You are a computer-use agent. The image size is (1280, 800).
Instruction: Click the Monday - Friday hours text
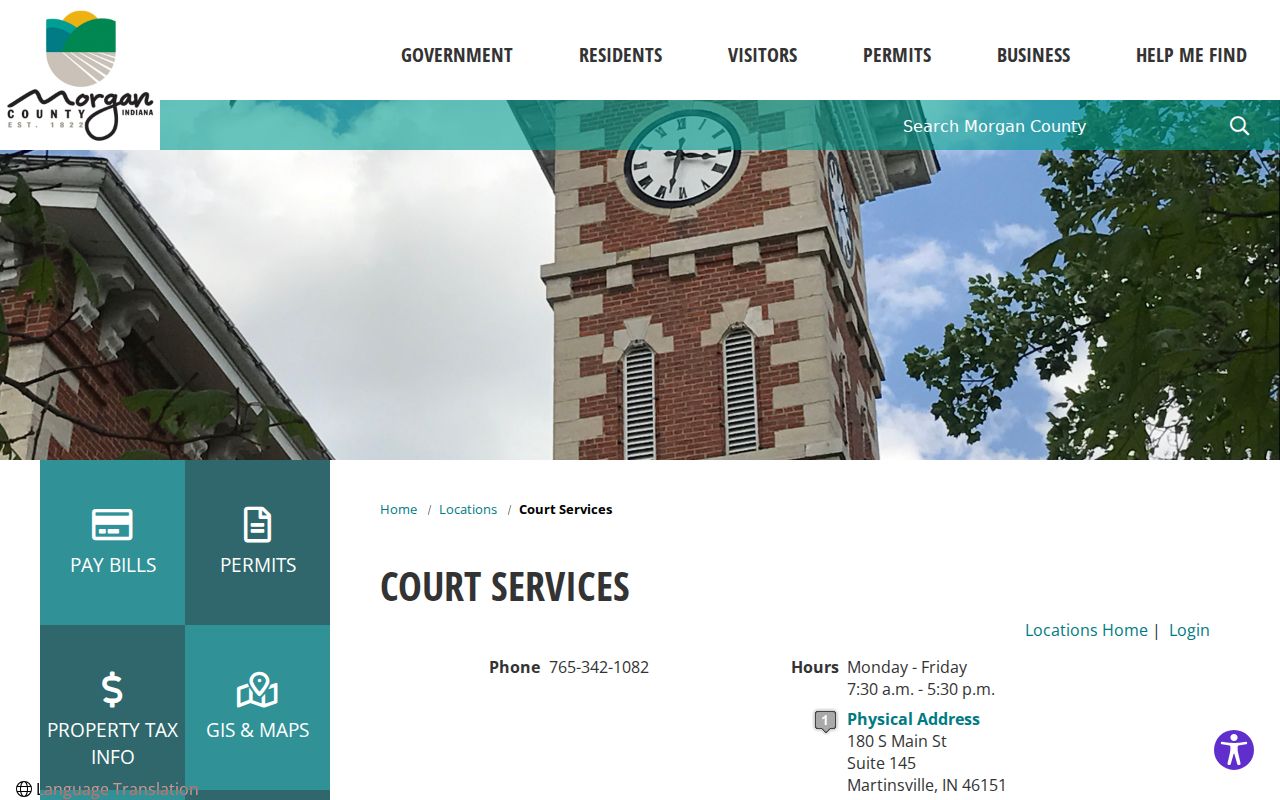click(907, 667)
